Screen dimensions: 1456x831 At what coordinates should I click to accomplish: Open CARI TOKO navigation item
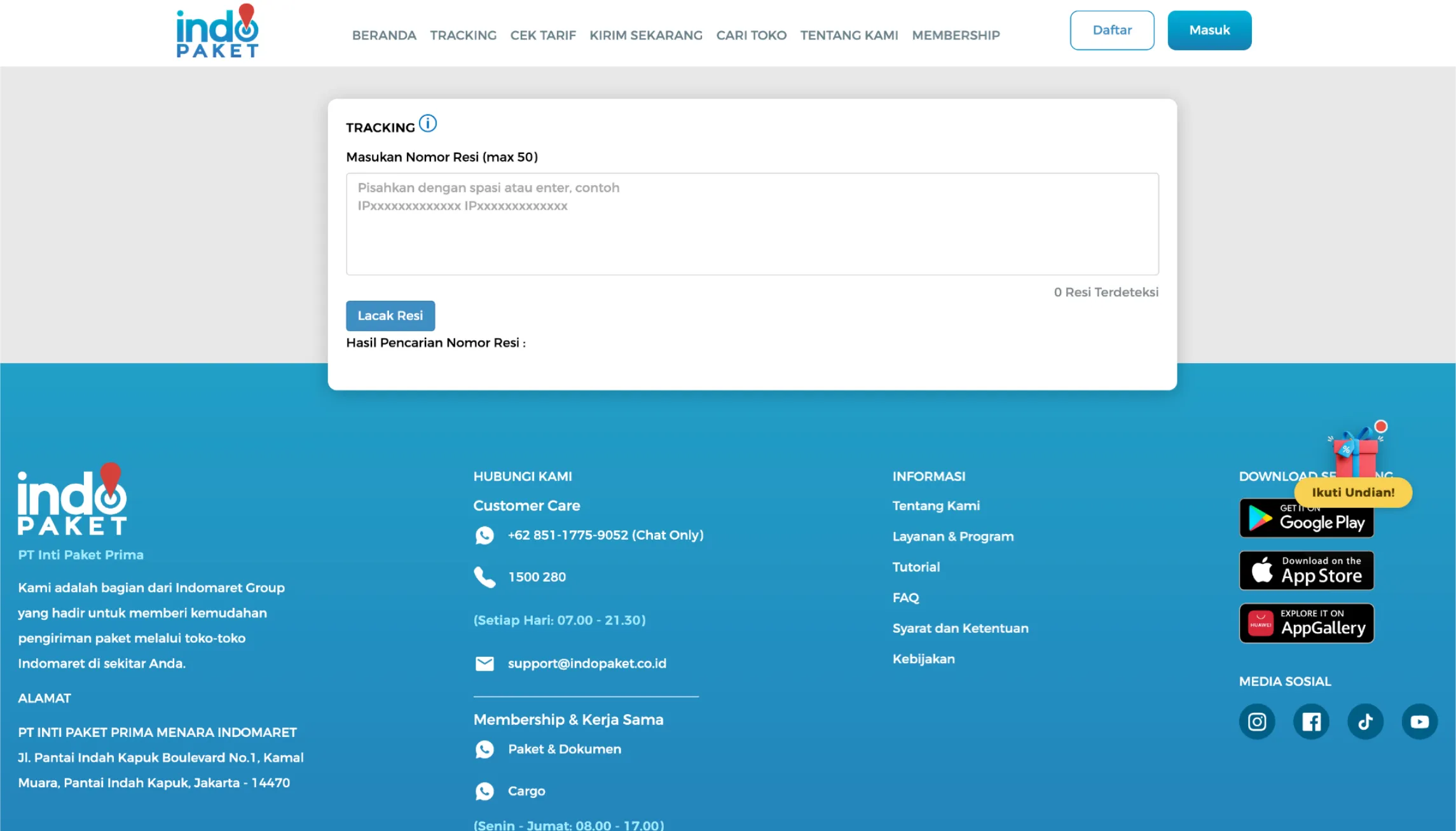pos(752,36)
